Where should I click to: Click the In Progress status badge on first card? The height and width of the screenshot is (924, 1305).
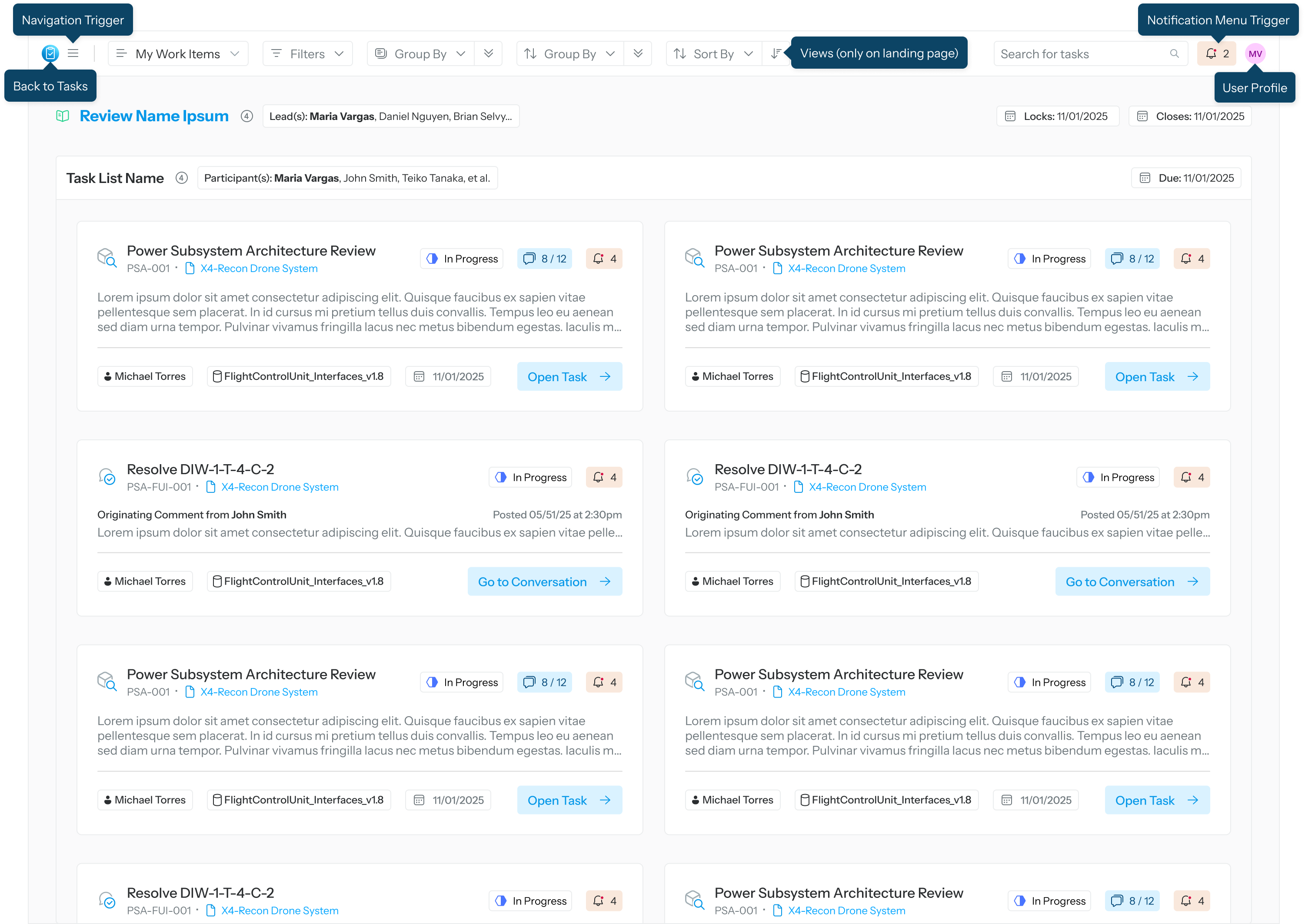(x=462, y=258)
